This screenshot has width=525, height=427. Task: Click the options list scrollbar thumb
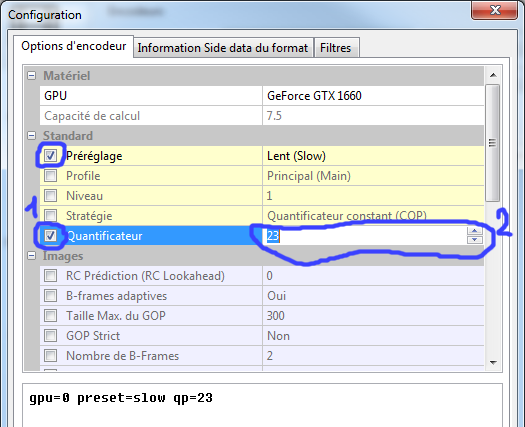[x=493, y=143]
